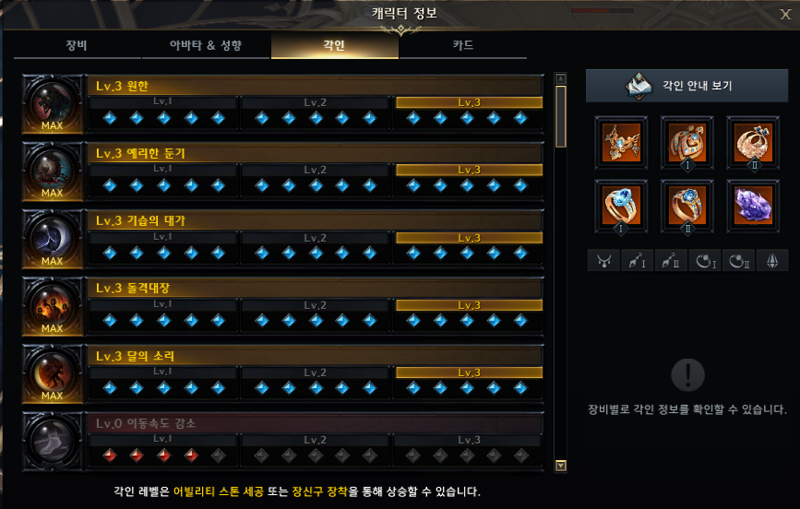Click the scroll up arrow
The image size is (800, 509).
[561, 79]
